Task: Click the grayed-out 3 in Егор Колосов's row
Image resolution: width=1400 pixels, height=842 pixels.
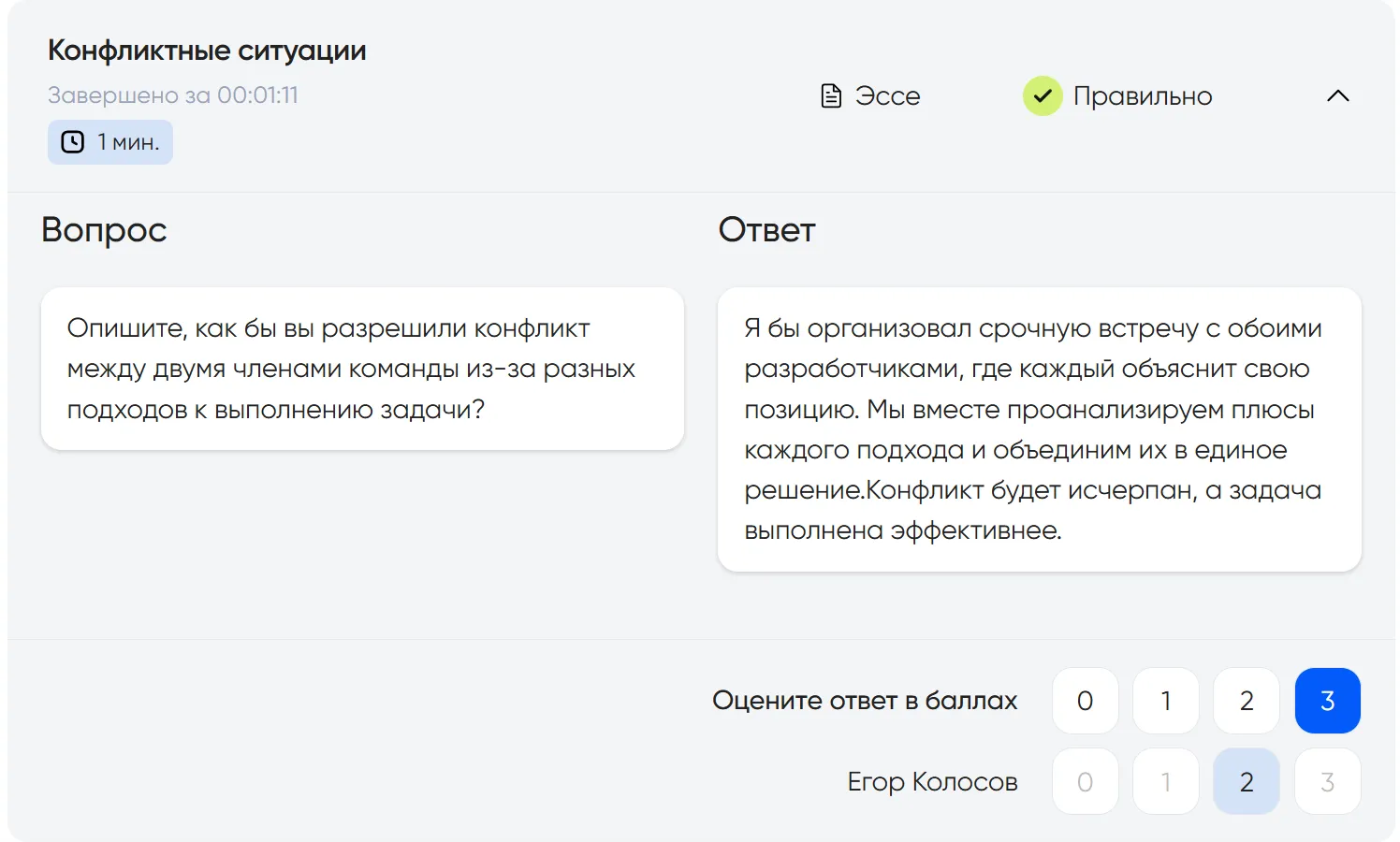Action: [x=1327, y=781]
